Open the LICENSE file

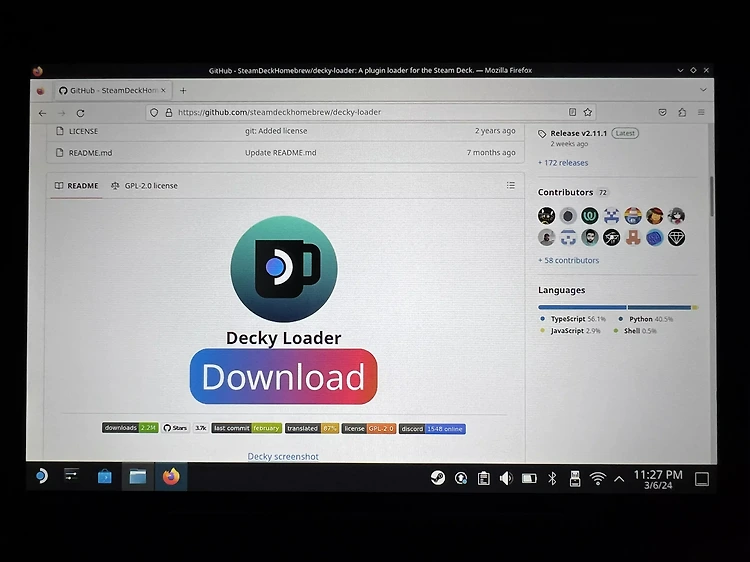(x=83, y=131)
